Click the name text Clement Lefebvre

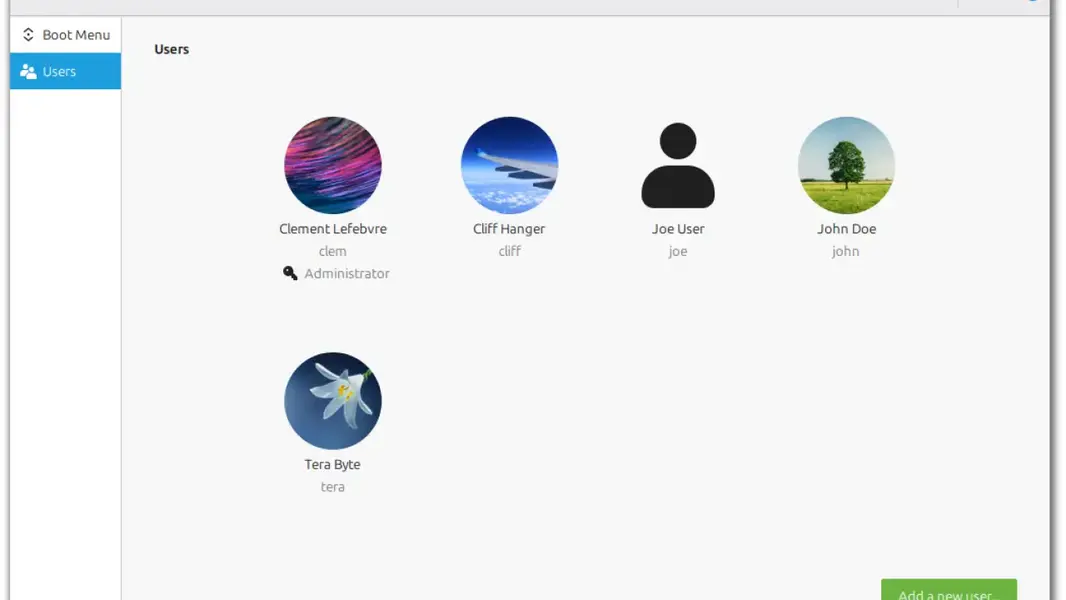pyautogui.click(x=332, y=229)
